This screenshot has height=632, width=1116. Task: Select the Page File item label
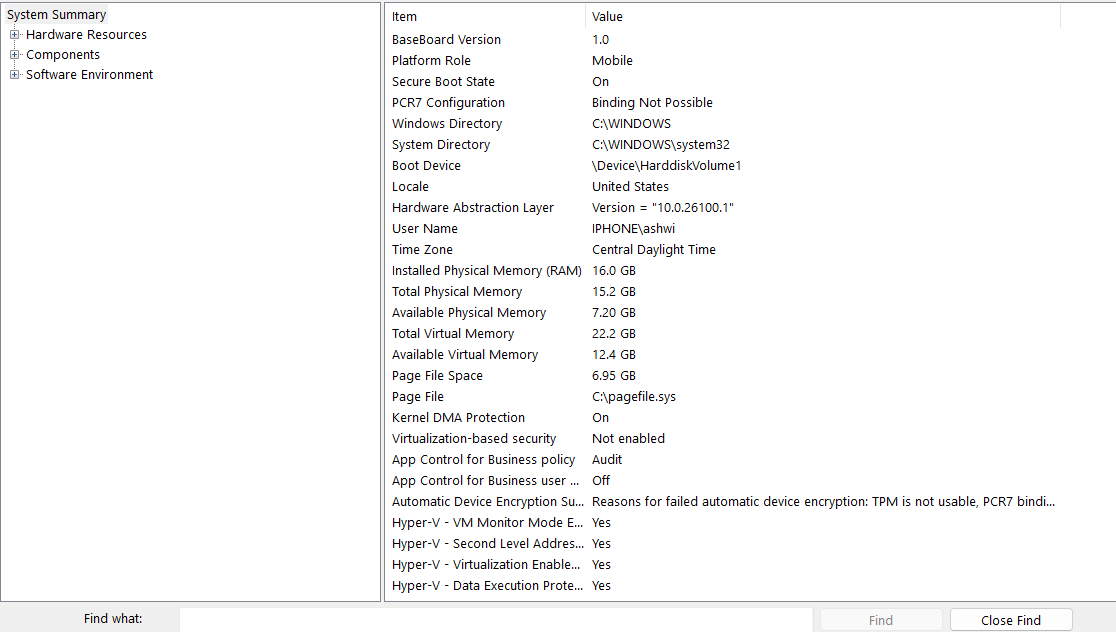point(418,396)
